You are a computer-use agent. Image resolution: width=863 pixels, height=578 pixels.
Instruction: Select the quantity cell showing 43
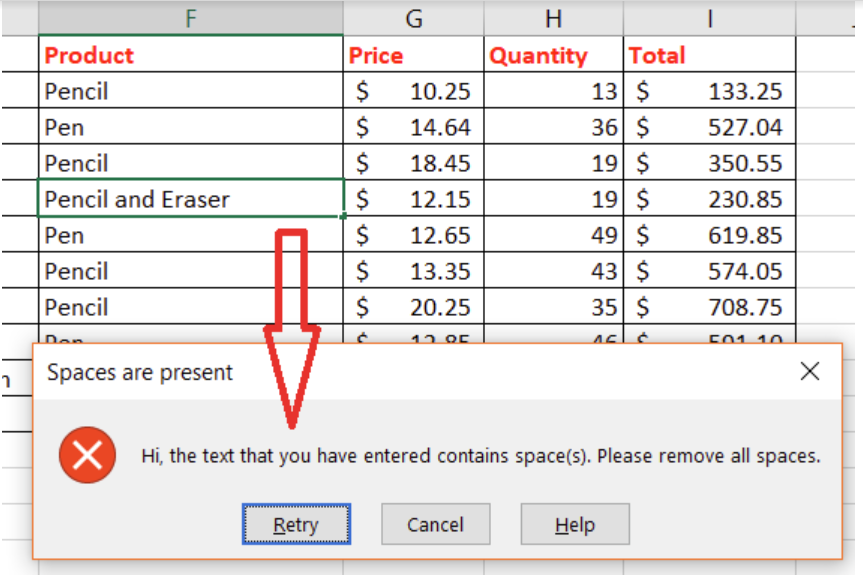pyautogui.click(x=553, y=271)
